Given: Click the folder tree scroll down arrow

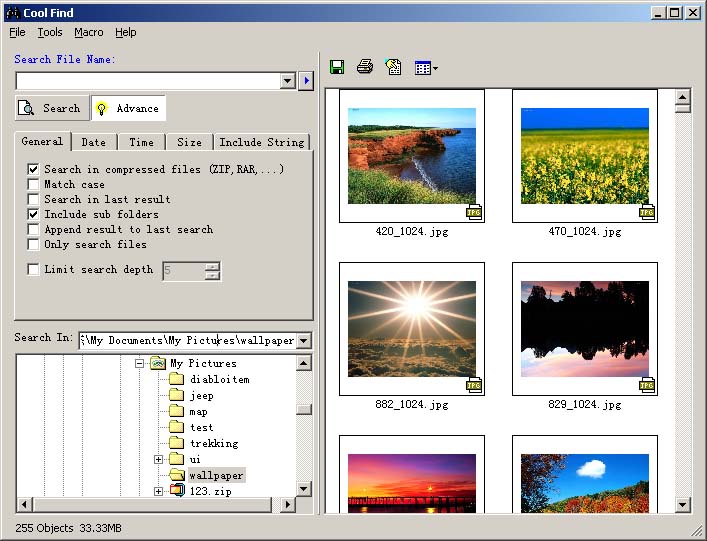Looking at the screenshot, I should click(304, 488).
